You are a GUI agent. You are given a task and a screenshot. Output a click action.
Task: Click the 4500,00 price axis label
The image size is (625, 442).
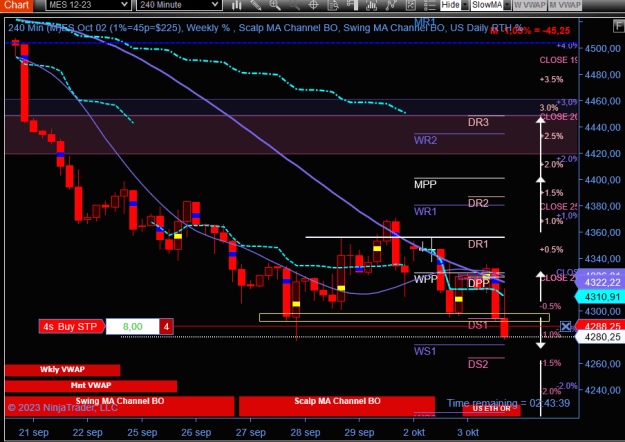coord(602,49)
